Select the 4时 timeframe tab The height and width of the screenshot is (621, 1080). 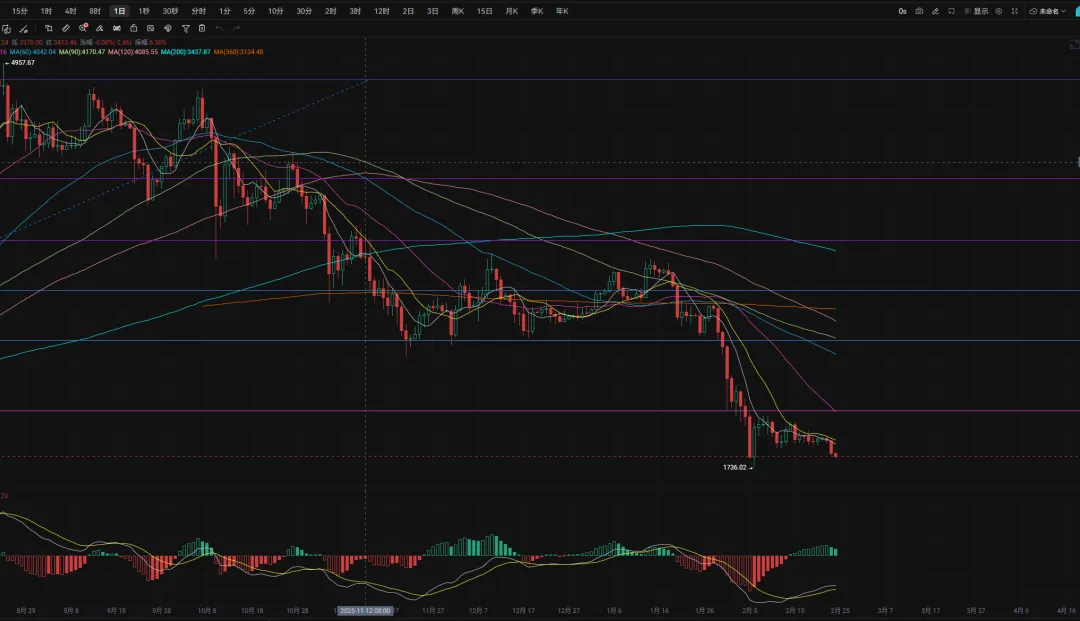[x=70, y=11]
